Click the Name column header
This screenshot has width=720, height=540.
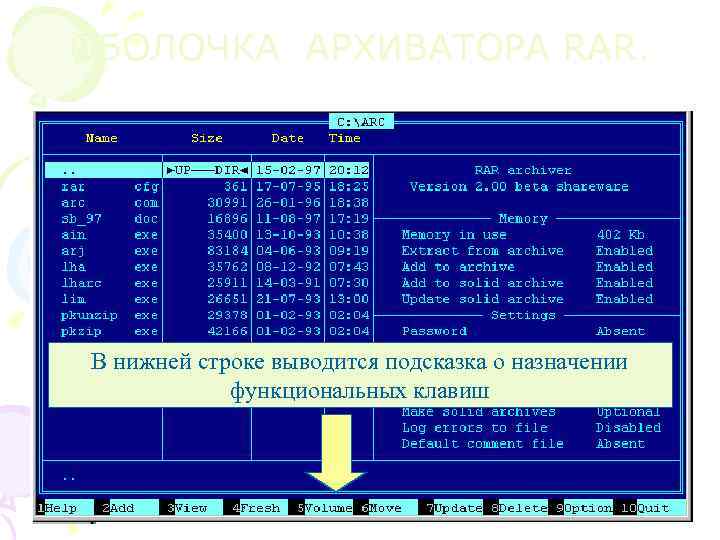(101, 138)
